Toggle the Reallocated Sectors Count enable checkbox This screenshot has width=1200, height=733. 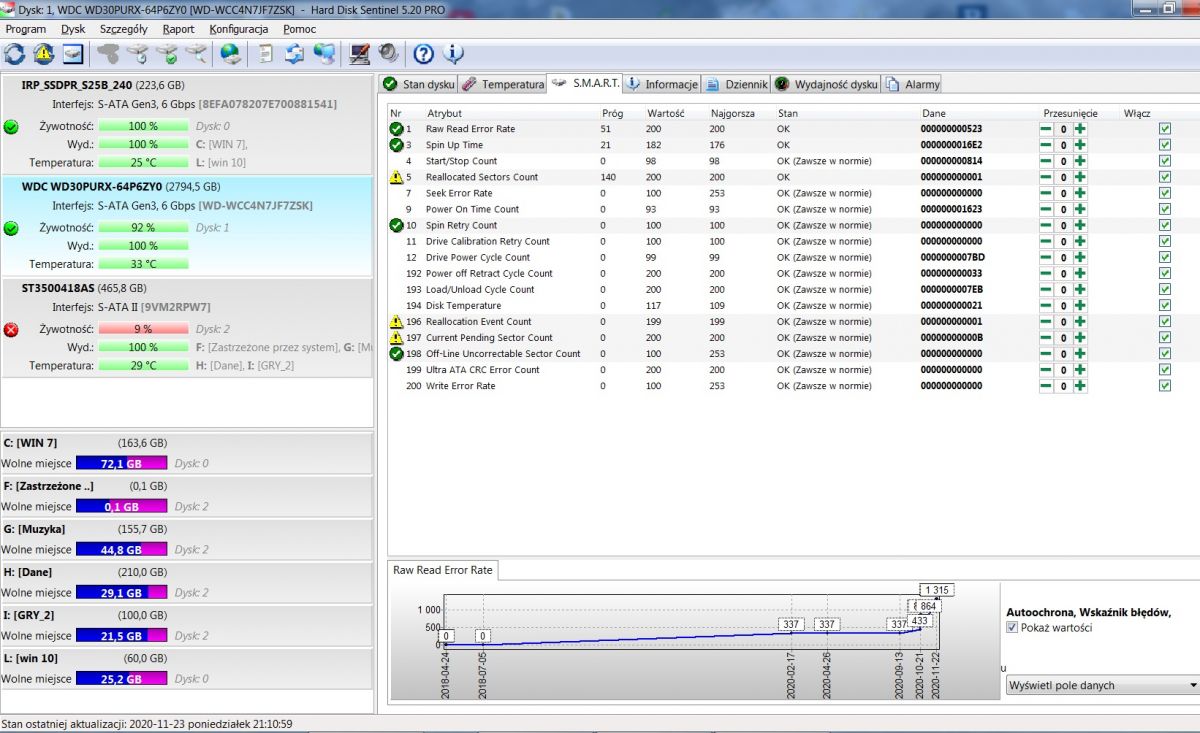pyautogui.click(x=1165, y=177)
